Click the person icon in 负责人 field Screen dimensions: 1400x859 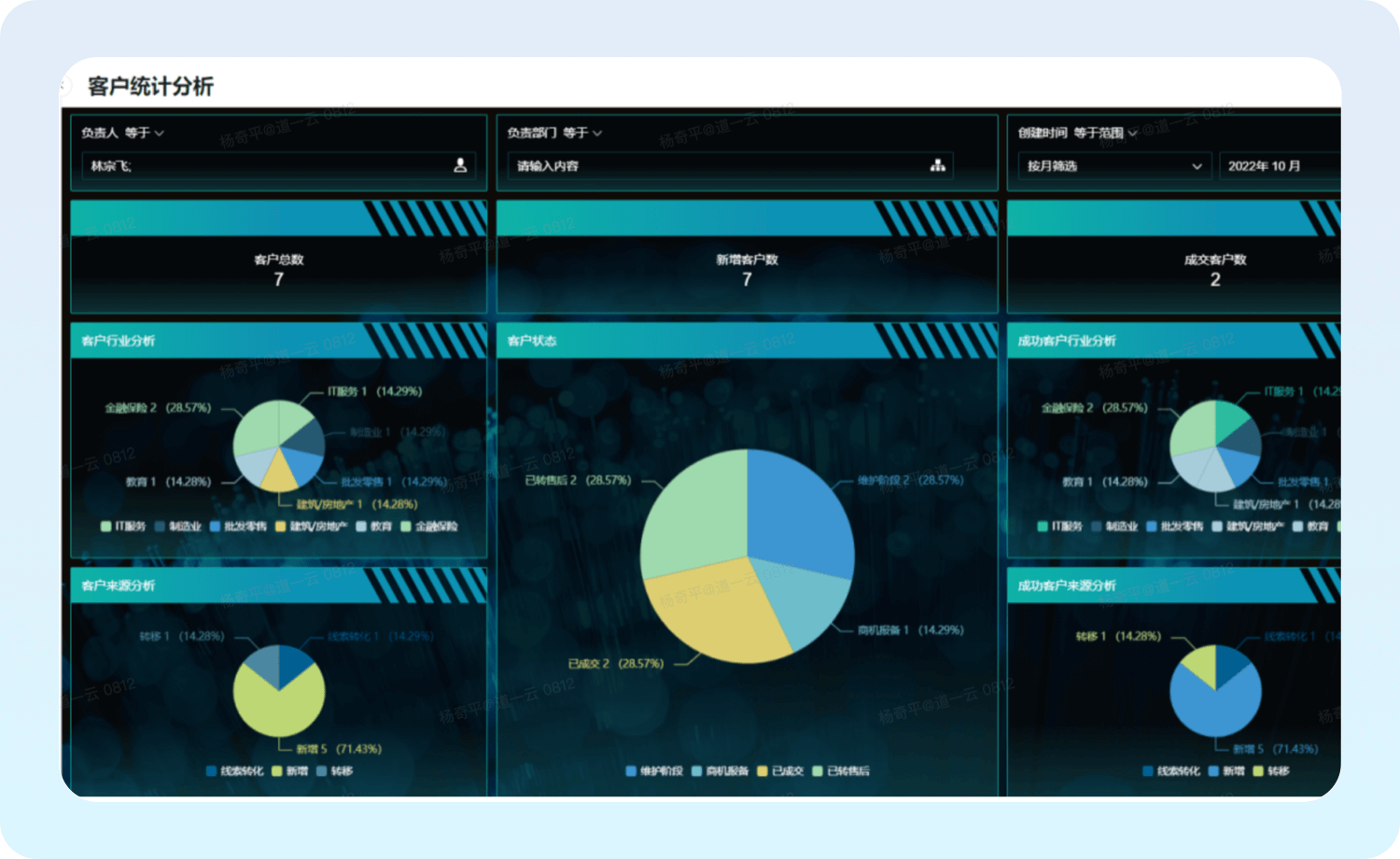[x=460, y=165]
